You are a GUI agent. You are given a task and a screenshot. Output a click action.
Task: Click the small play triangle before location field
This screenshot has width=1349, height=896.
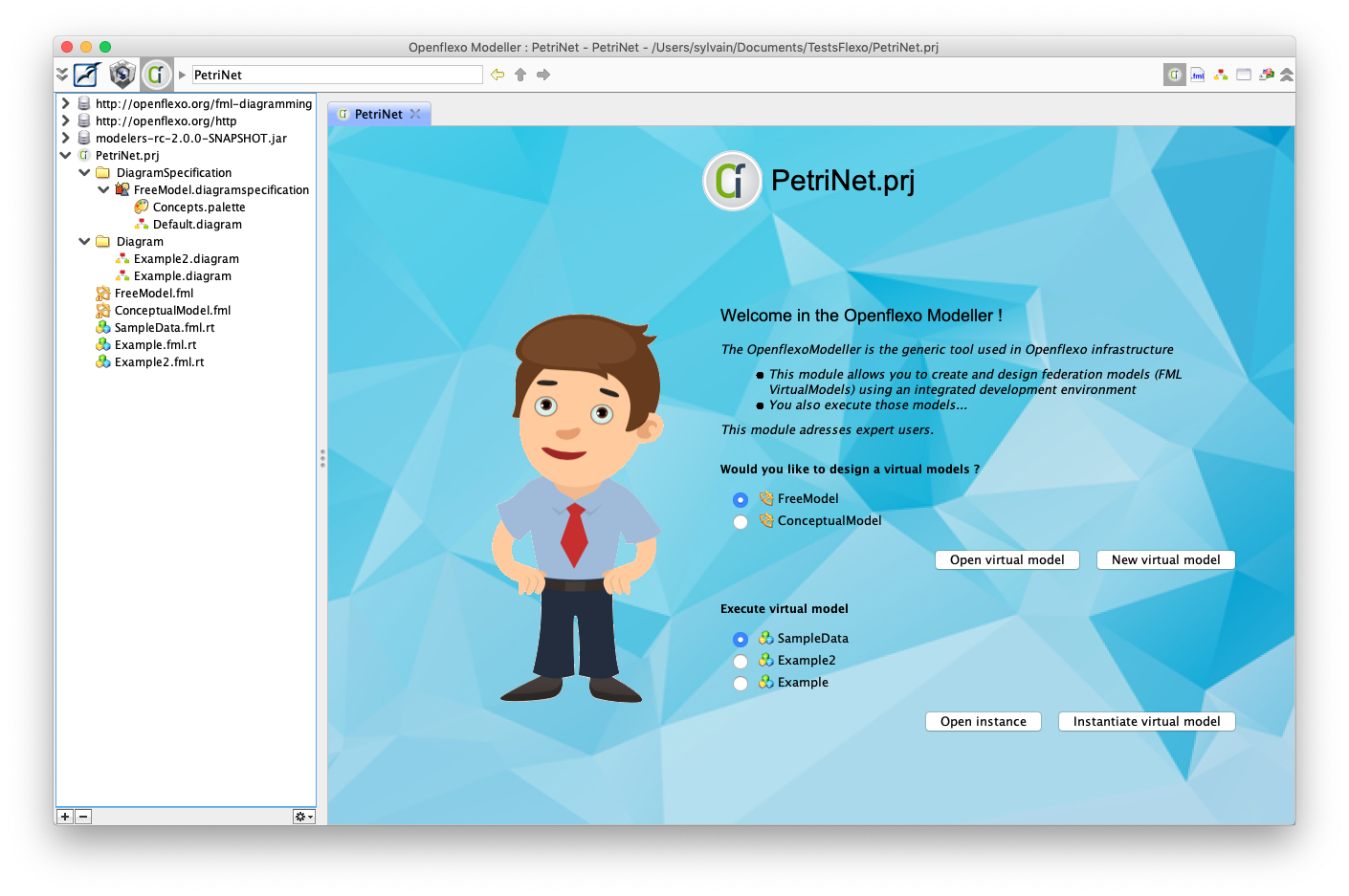coord(182,75)
